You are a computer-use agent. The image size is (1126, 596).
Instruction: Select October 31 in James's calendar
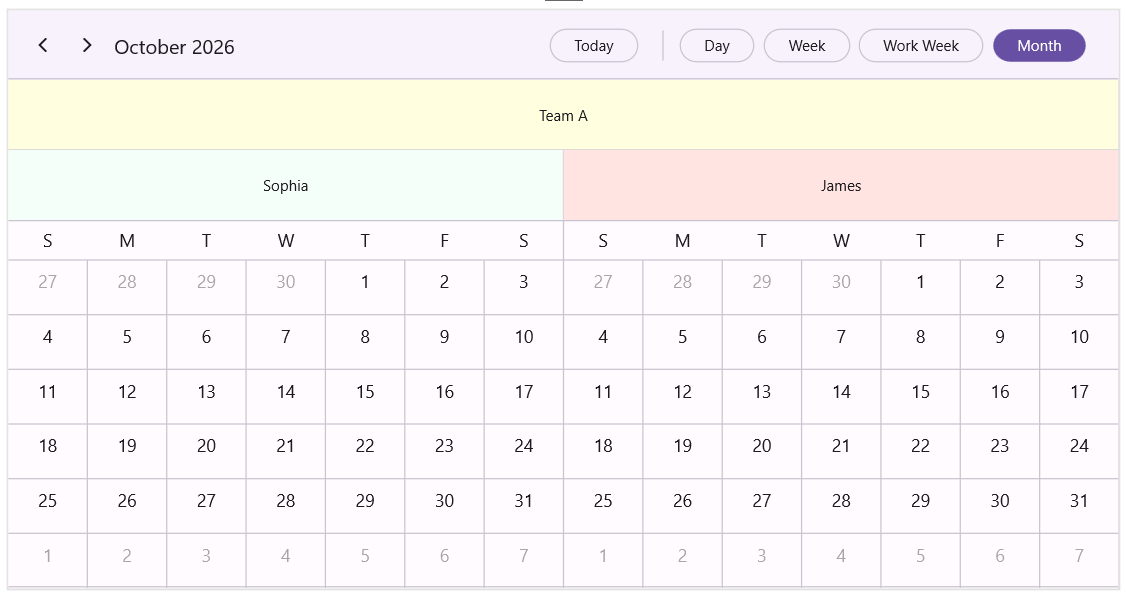coord(1079,506)
